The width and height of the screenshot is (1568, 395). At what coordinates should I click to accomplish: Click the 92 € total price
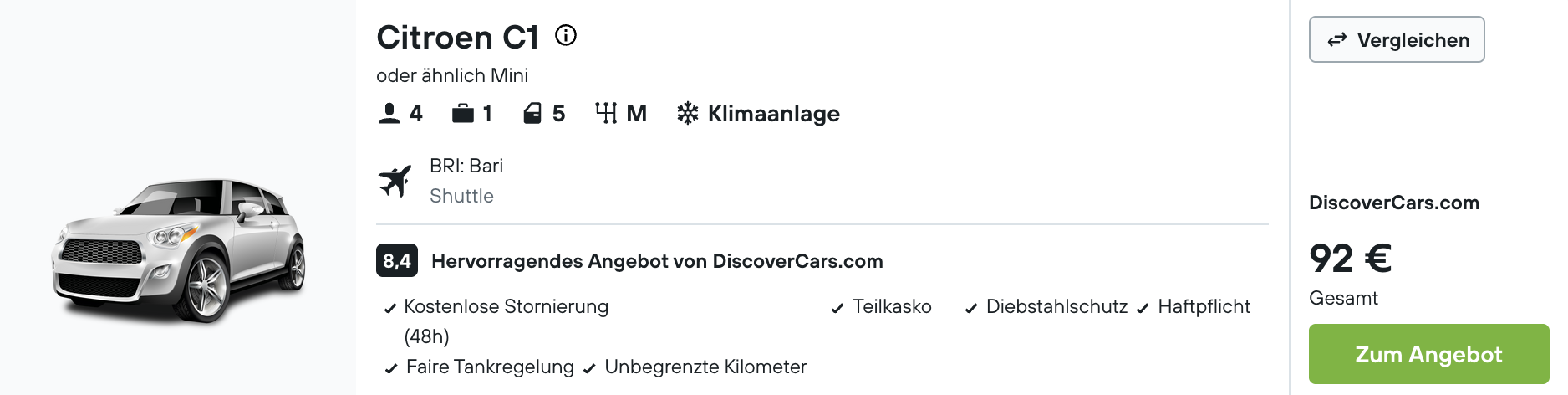click(x=1350, y=258)
